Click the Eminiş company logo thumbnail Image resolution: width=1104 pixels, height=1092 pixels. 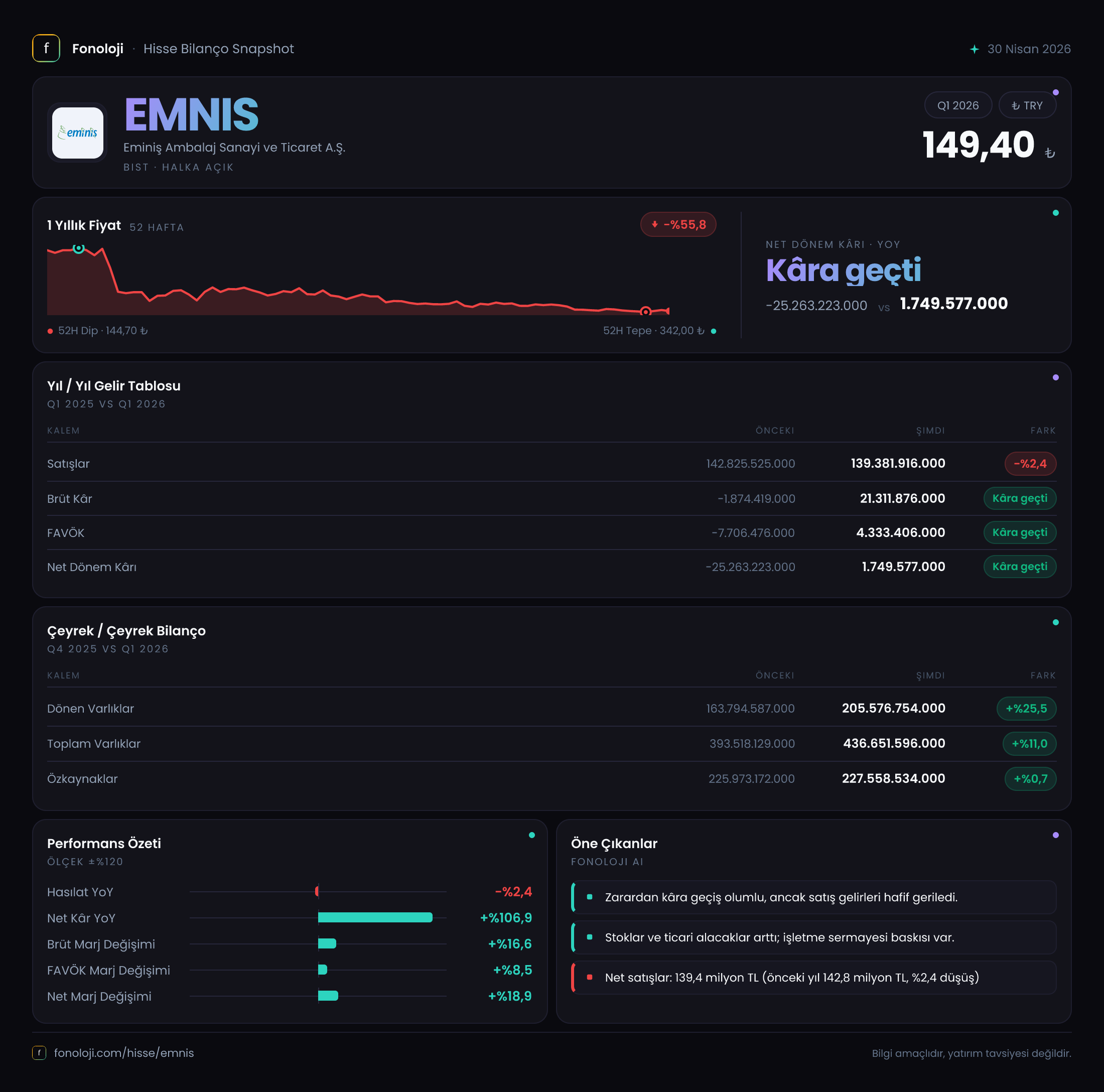pyautogui.click(x=78, y=132)
